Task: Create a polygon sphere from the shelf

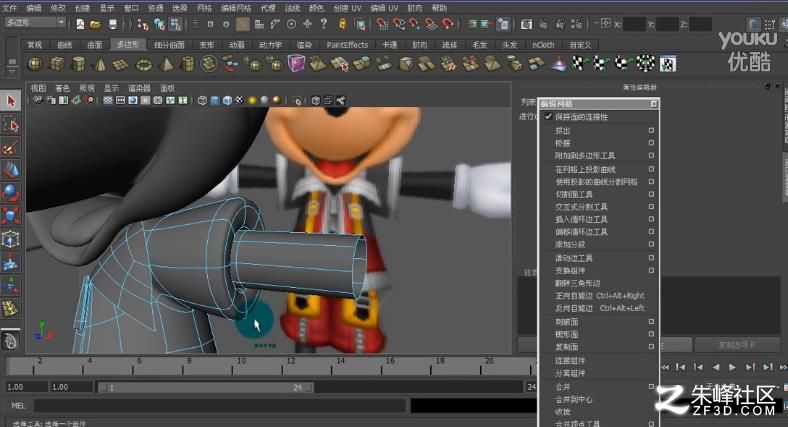Action: click(x=35, y=64)
